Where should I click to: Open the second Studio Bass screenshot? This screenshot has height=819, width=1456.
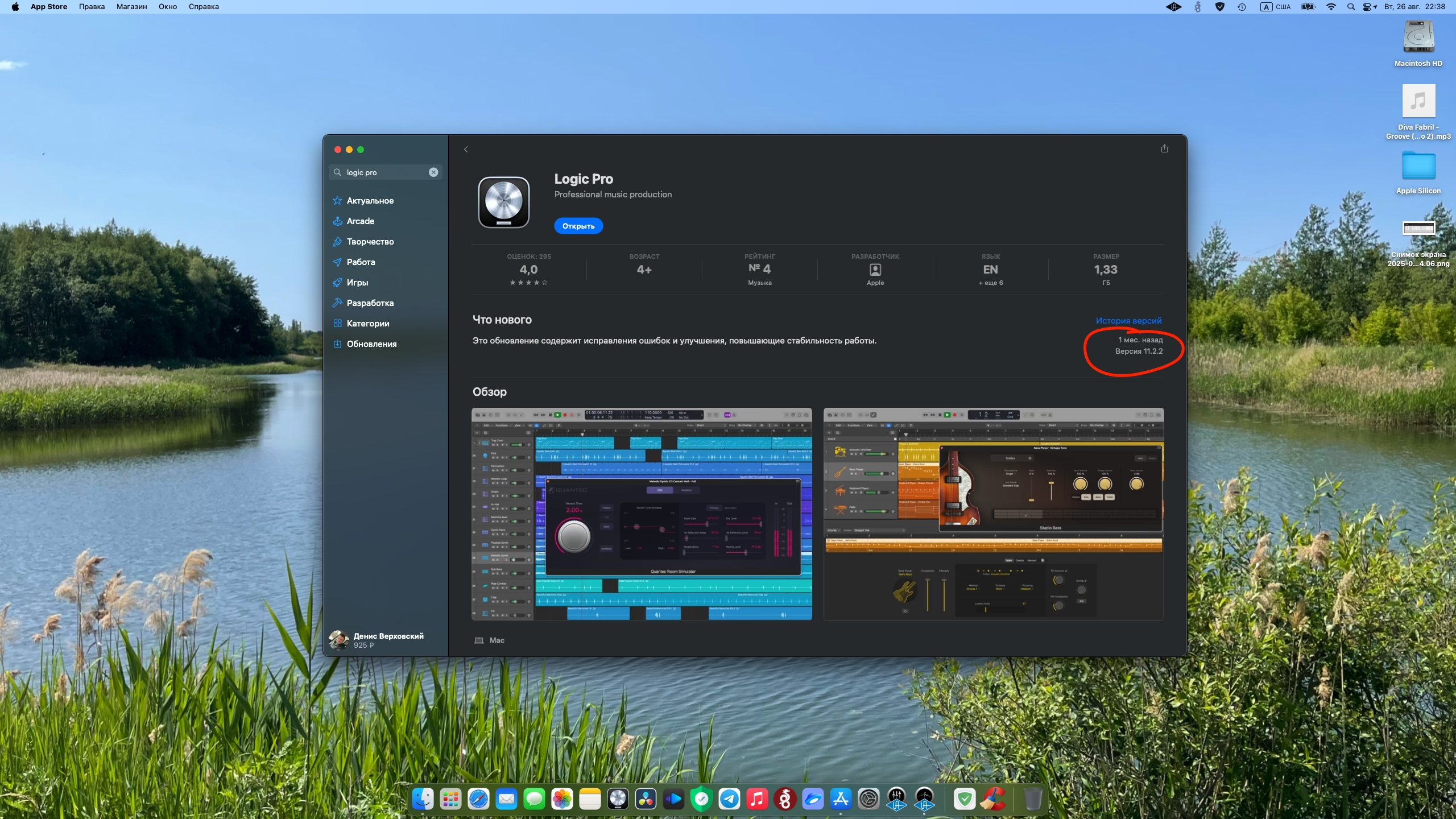coord(994,514)
